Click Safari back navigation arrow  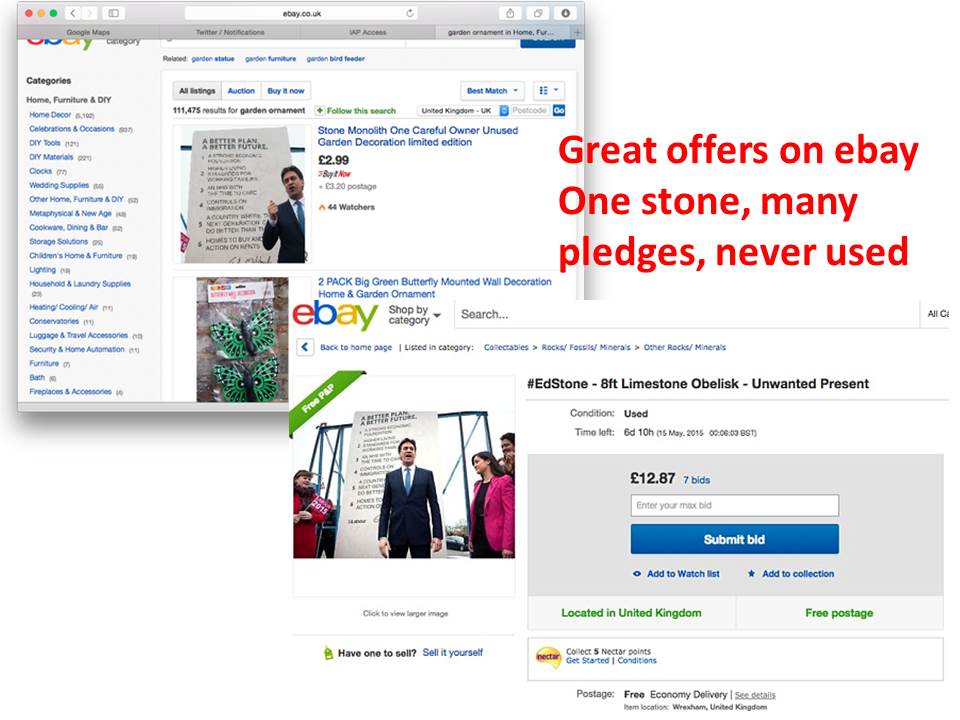pos(73,13)
